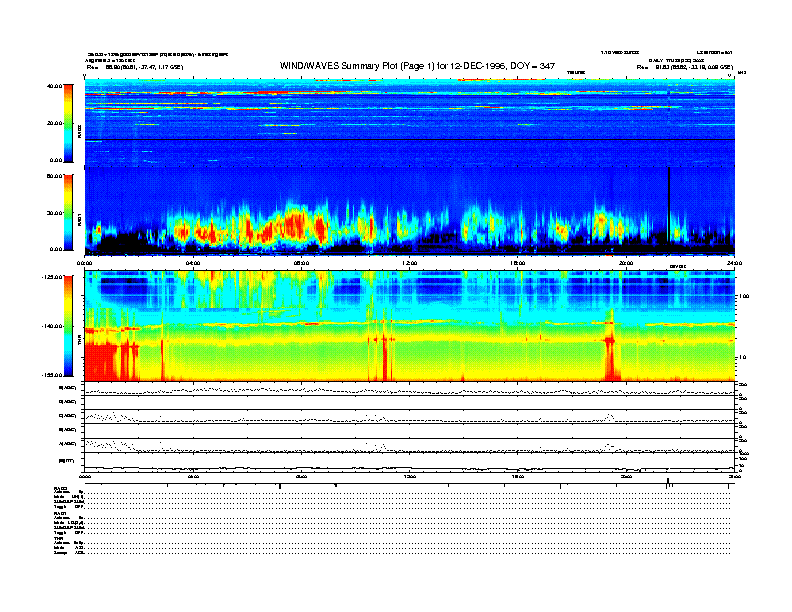792x612 pixels.
Task: Select the 60.00 label on RAD1 scale
Action: tap(54, 176)
